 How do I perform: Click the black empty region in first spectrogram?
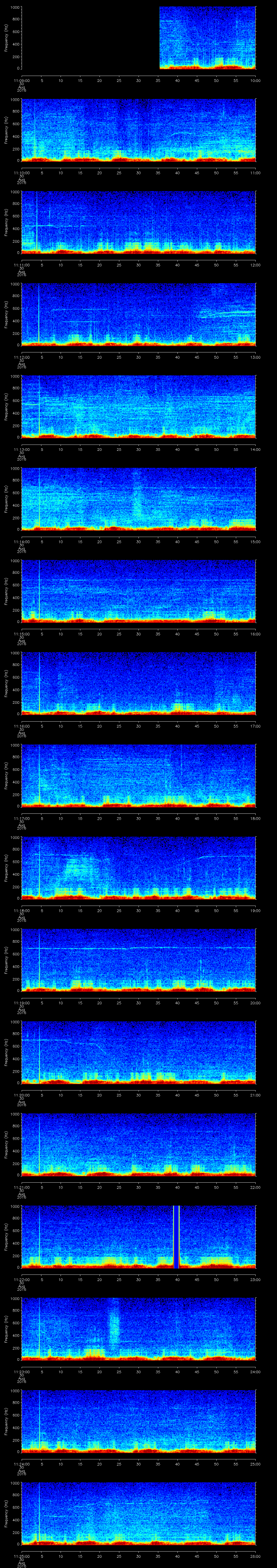[90, 38]
